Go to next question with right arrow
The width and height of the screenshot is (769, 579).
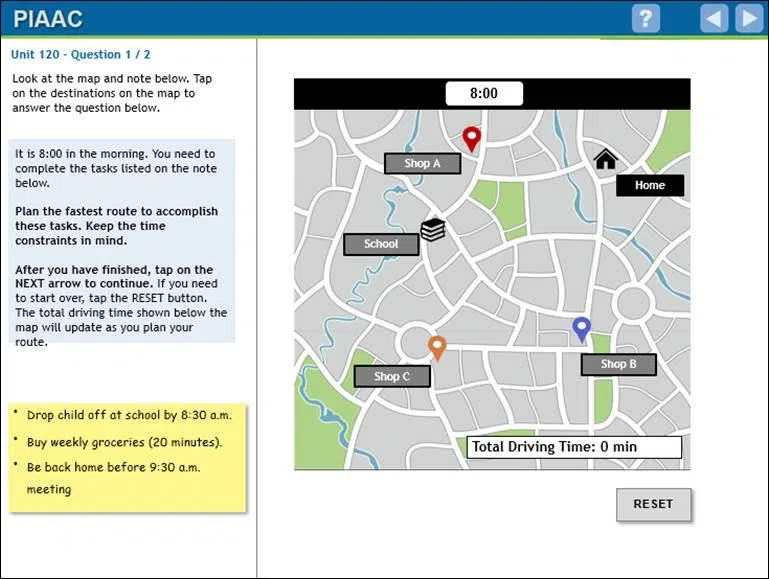click(x=748, y=18)
